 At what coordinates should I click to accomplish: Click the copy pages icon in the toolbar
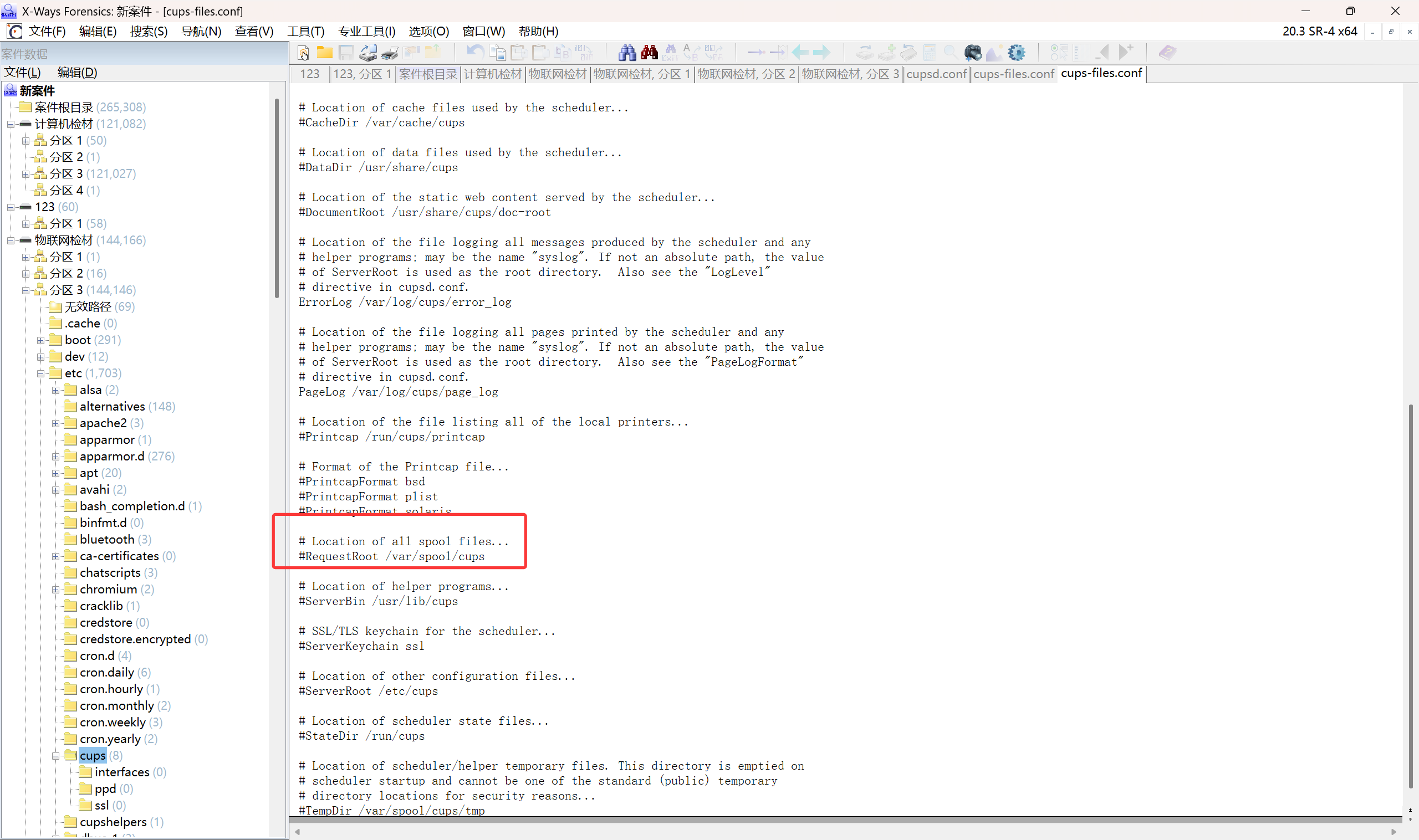497,53
